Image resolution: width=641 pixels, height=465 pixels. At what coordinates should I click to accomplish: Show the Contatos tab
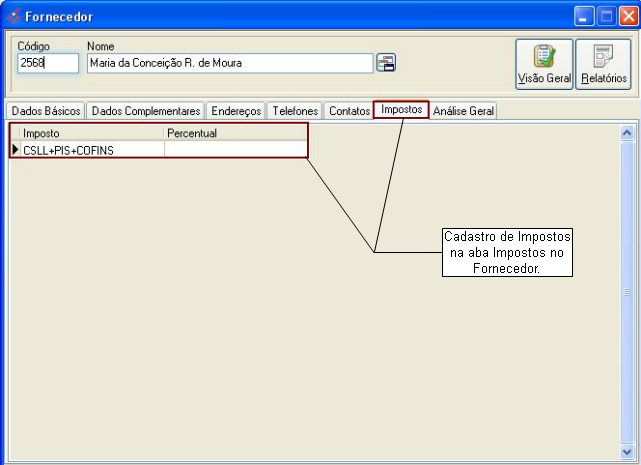pos(349,111)
